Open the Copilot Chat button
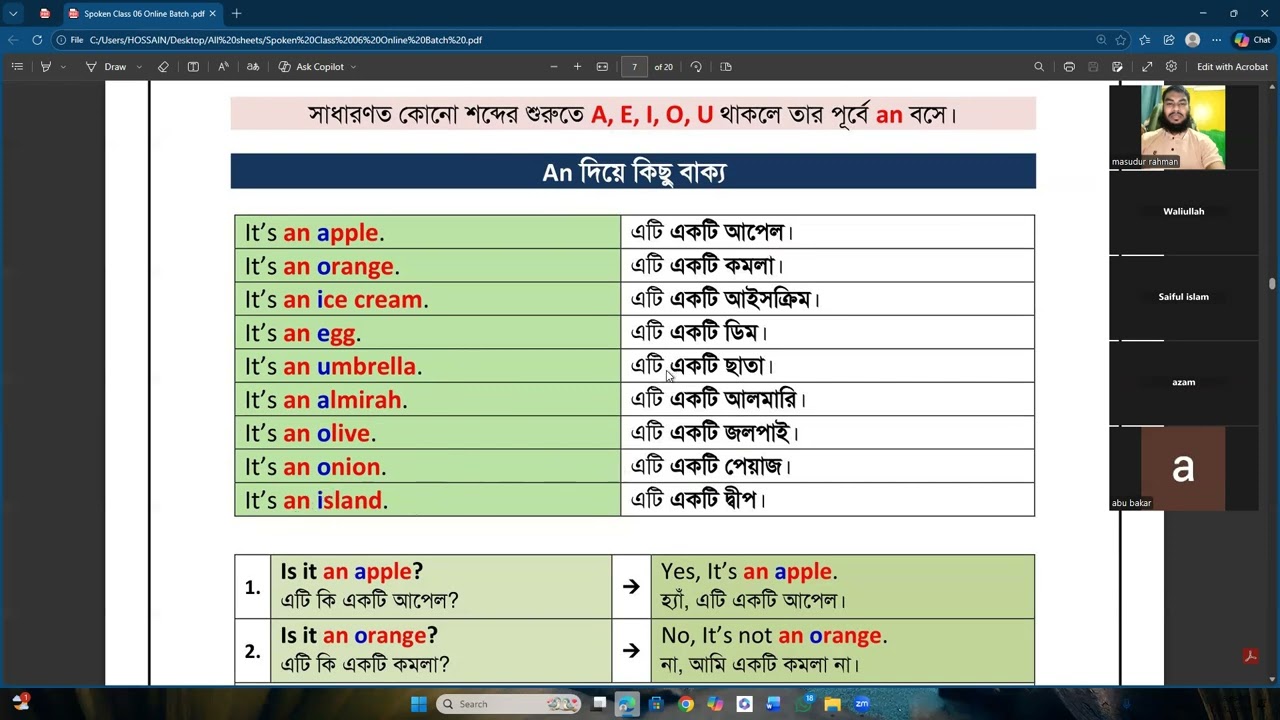The width and height of the screenshot is (1280, 720). tap(1252, 40)
